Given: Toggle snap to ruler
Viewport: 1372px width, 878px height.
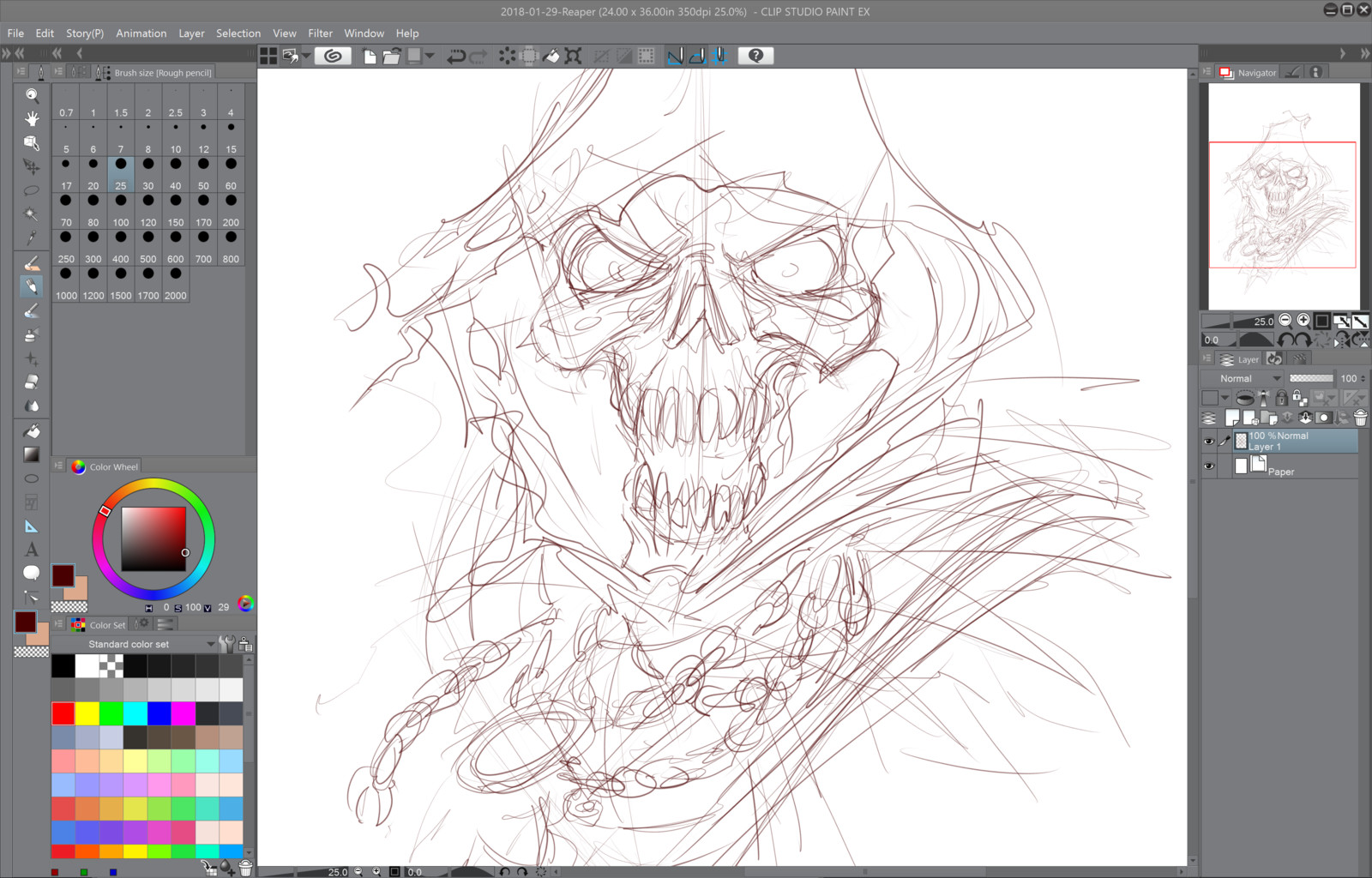Looking at the screenshot, I should tap(676, 56).
